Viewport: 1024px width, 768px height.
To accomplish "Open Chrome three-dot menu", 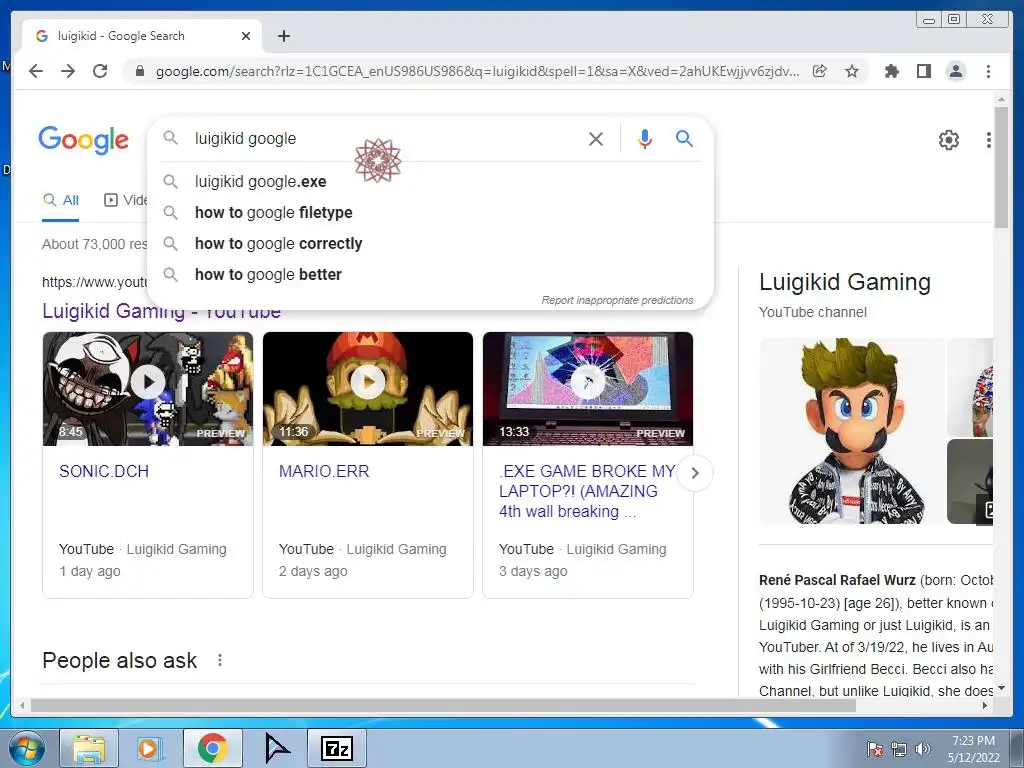I will (x=988, y=71).
